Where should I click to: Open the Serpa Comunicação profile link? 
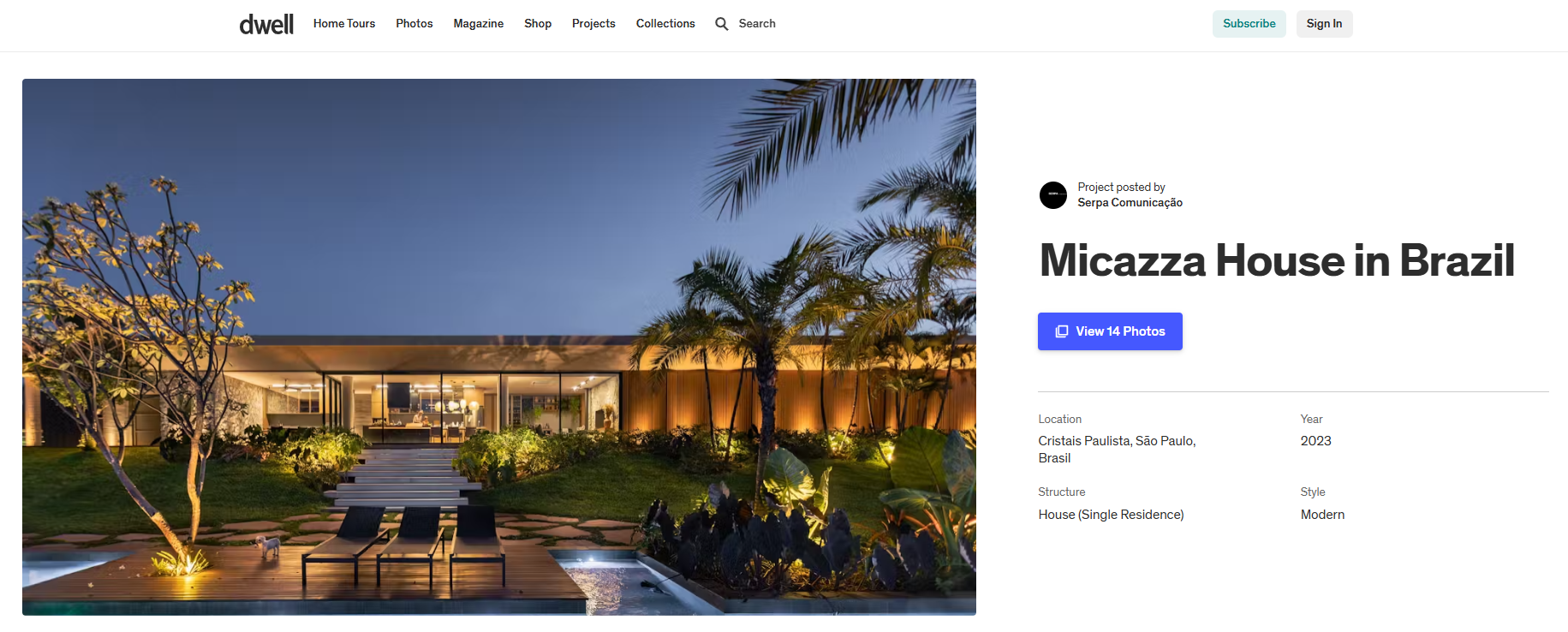click(x=1130, y=203)
